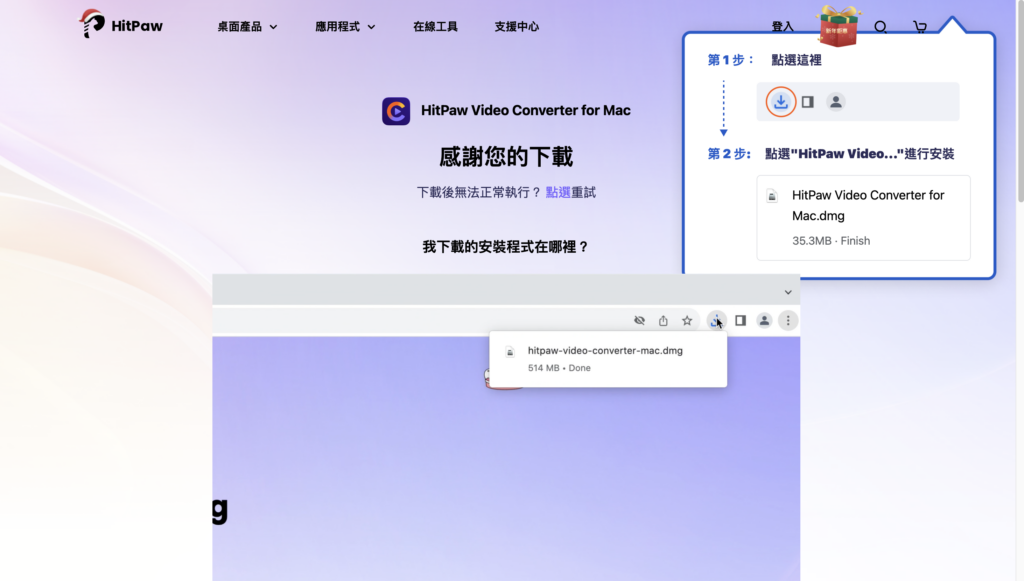This screenshot has height=581, width=1024.
Task: Open the search magnifier icon
Action: (x=880, y=27)
